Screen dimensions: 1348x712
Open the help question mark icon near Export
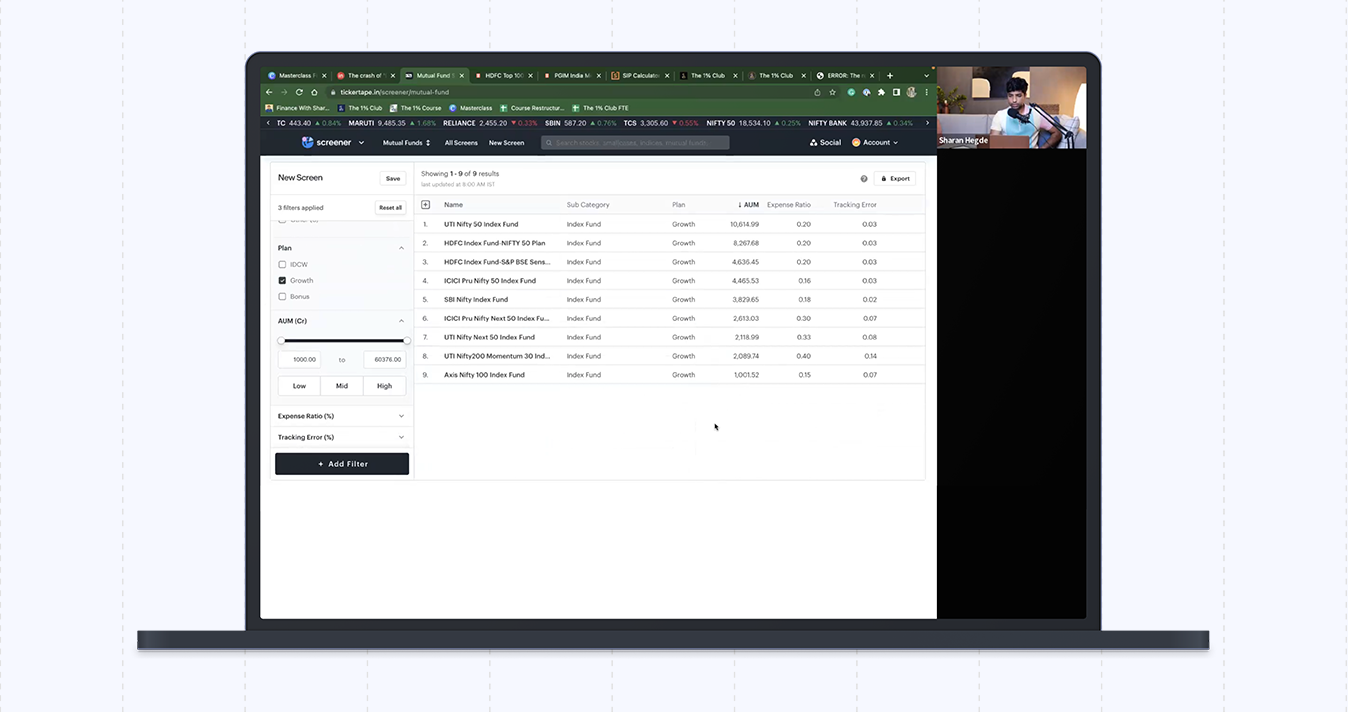(x=864, y=179)
